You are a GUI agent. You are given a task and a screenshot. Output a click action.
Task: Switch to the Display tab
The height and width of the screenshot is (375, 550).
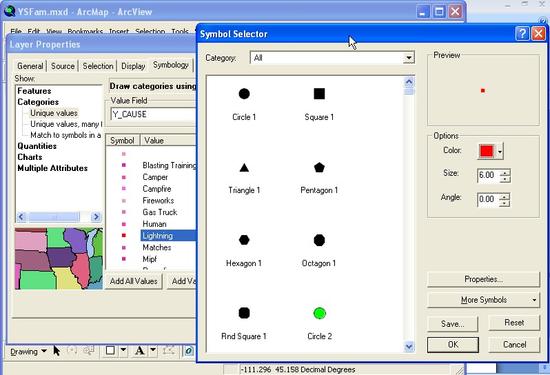pyautogui.click(x=133, y=66)
